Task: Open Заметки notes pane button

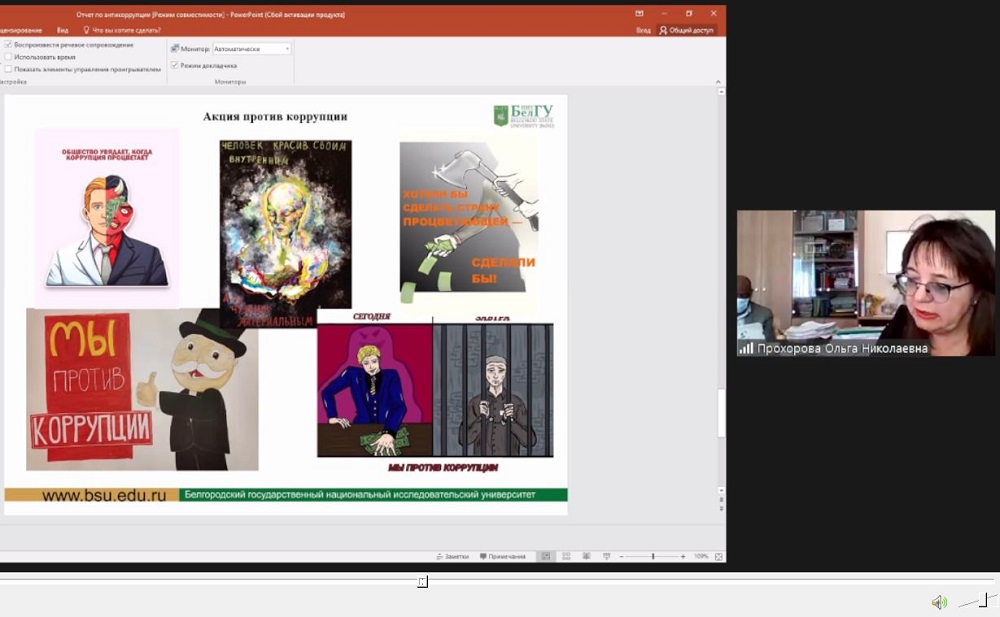Action: coord(452,556)
